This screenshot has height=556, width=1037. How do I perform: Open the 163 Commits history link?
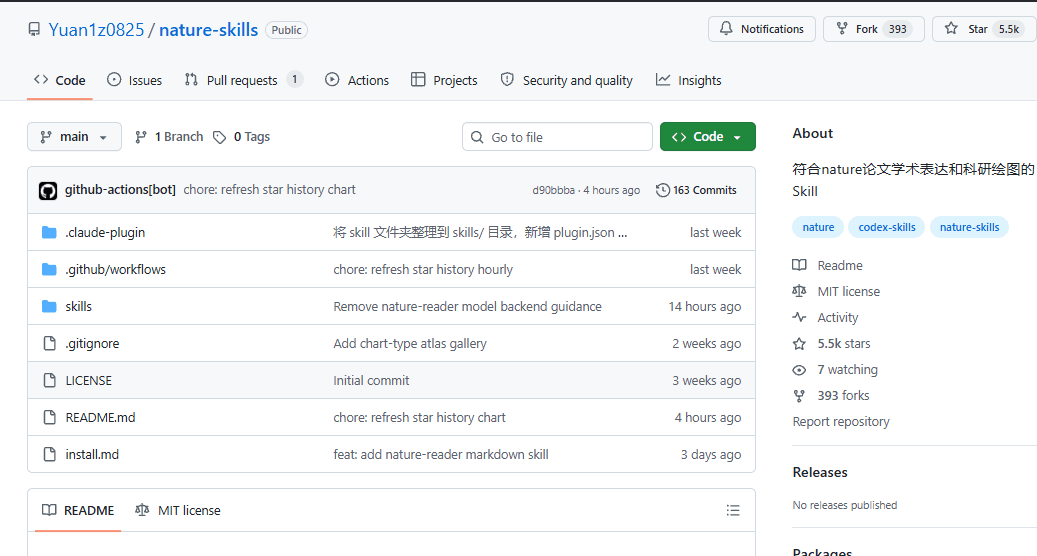(x=696, y=190)
